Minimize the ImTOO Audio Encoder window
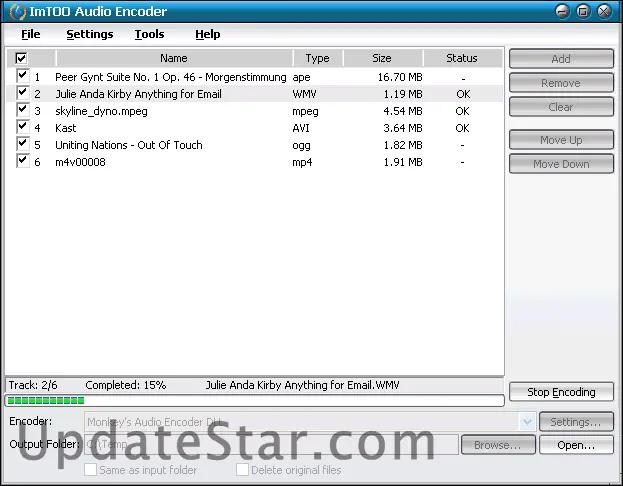The width and height of the screenshot is (623, 486). (x=562, y=12)
